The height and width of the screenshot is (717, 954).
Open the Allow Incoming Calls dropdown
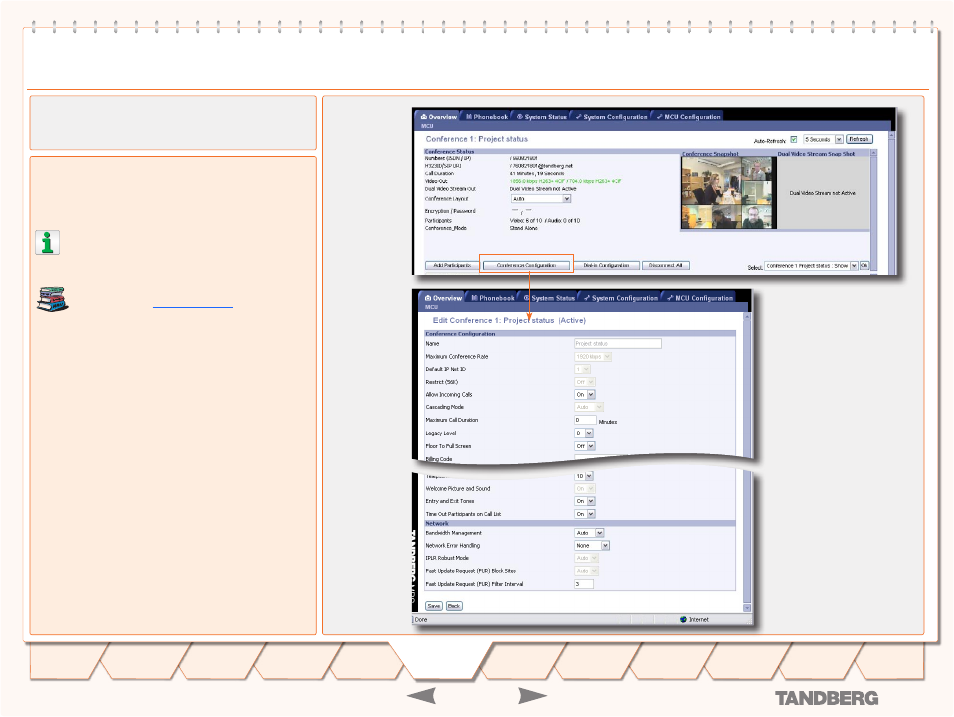point(585,394)
